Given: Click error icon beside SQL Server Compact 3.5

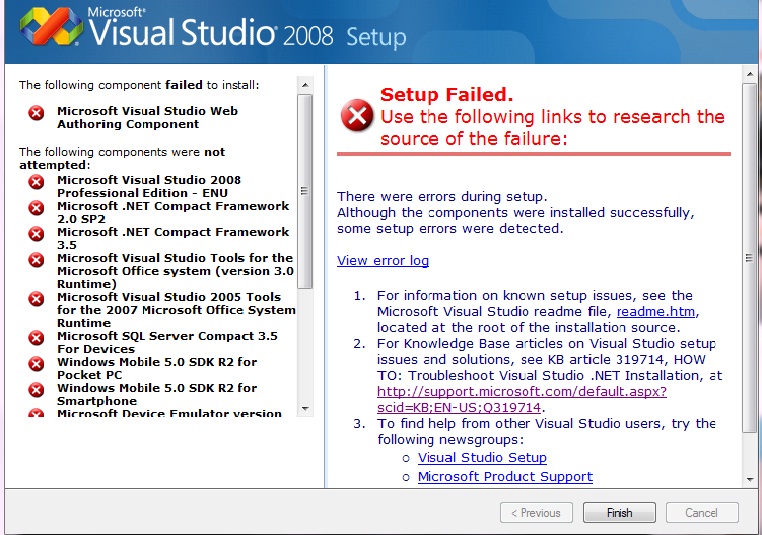Looking at the screenshot, I should (36, 338).
